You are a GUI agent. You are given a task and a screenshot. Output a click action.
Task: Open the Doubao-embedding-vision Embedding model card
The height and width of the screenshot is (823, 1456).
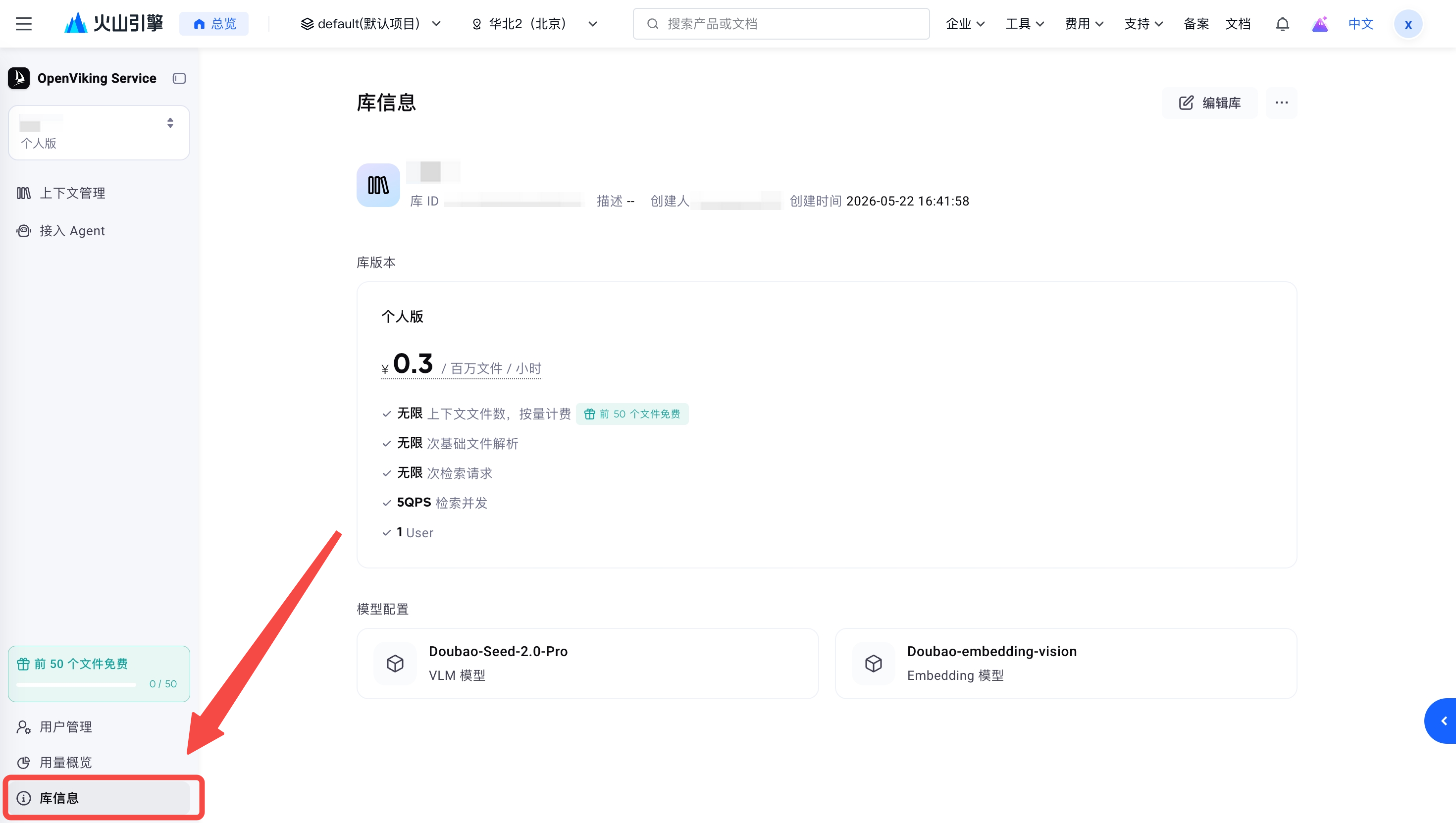[x=1065, y=663]
